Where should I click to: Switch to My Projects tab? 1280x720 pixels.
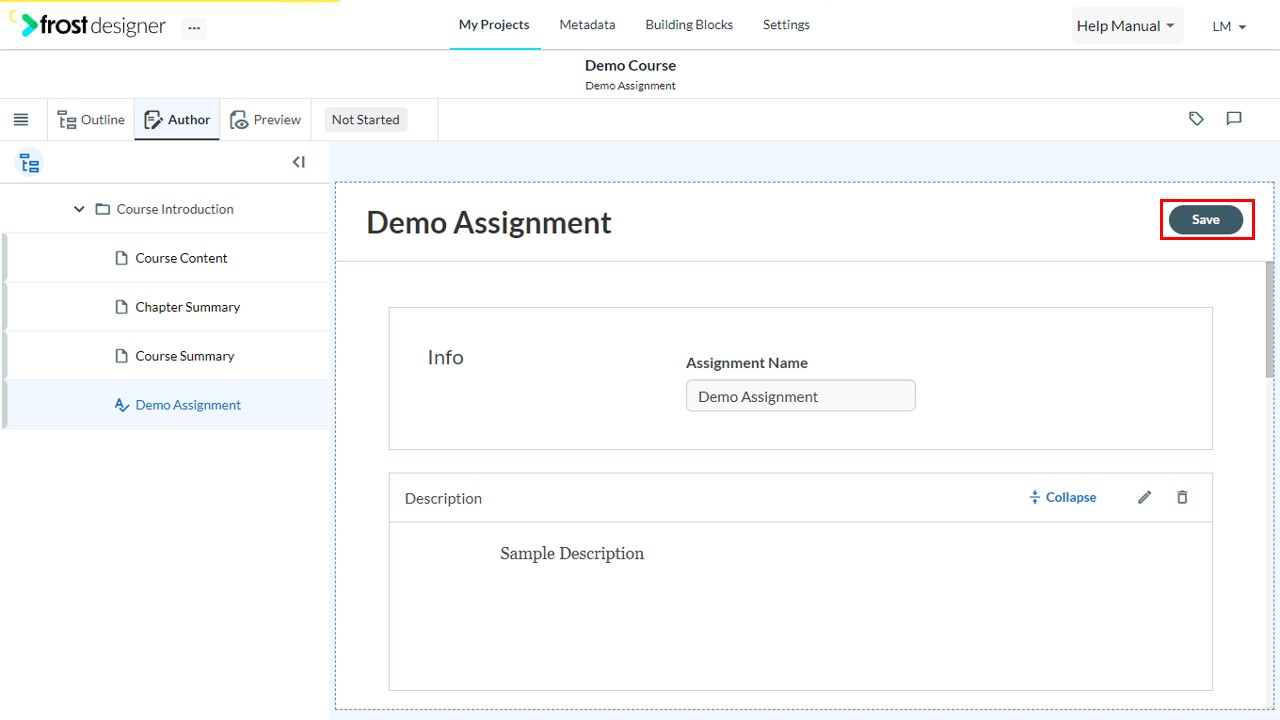pyautogui.click(x=494, y=25)
